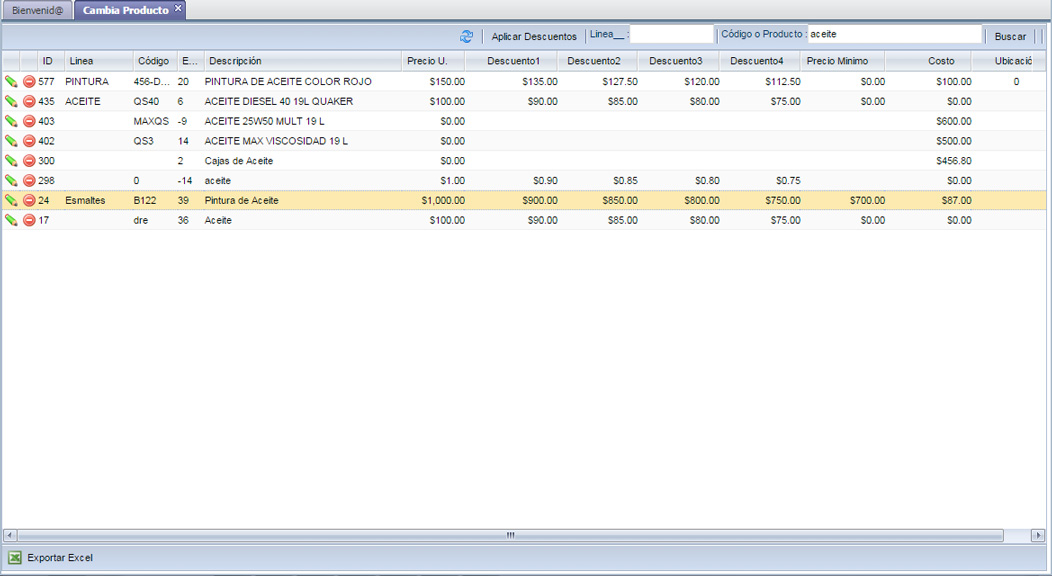Click the horizontal scrollbar right arrow

(1037, 536)
